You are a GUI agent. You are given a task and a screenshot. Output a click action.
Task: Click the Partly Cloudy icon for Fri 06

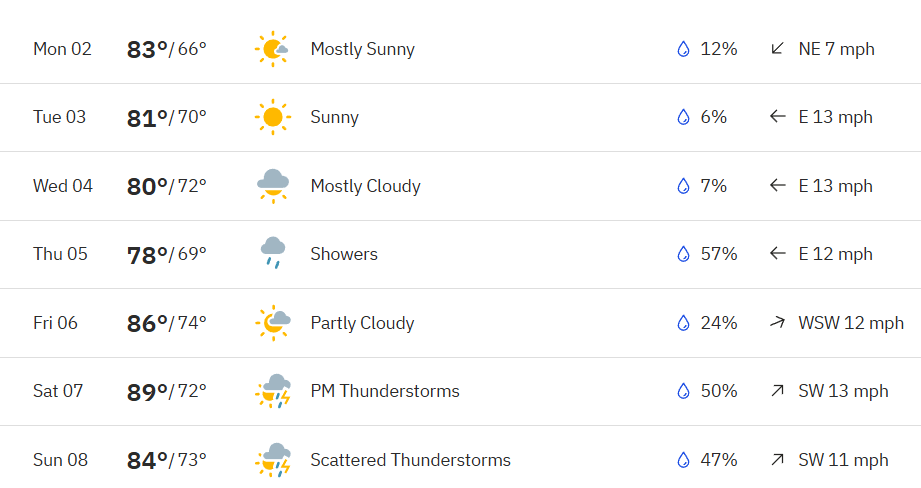(x=273, y=322)
